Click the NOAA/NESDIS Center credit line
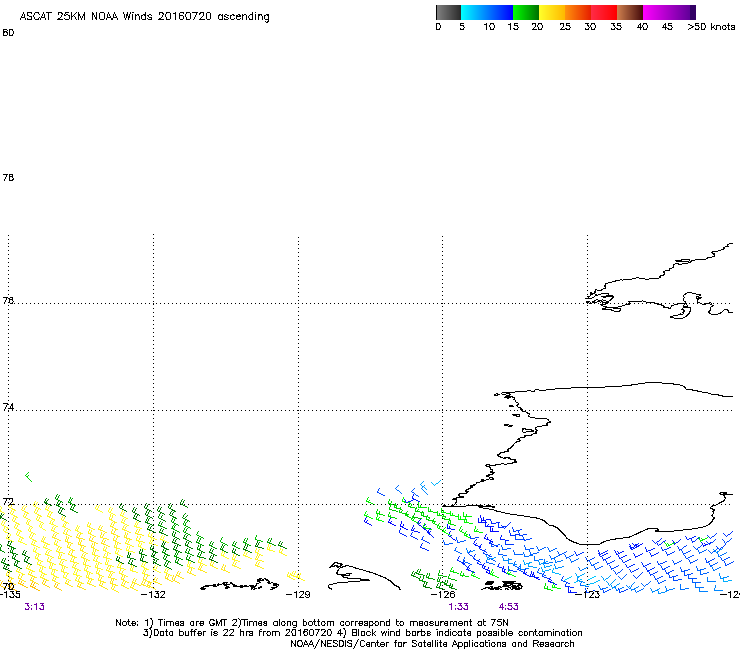Image resolution: width=740 pixels, height=650 pixels. tap(432, 644)
